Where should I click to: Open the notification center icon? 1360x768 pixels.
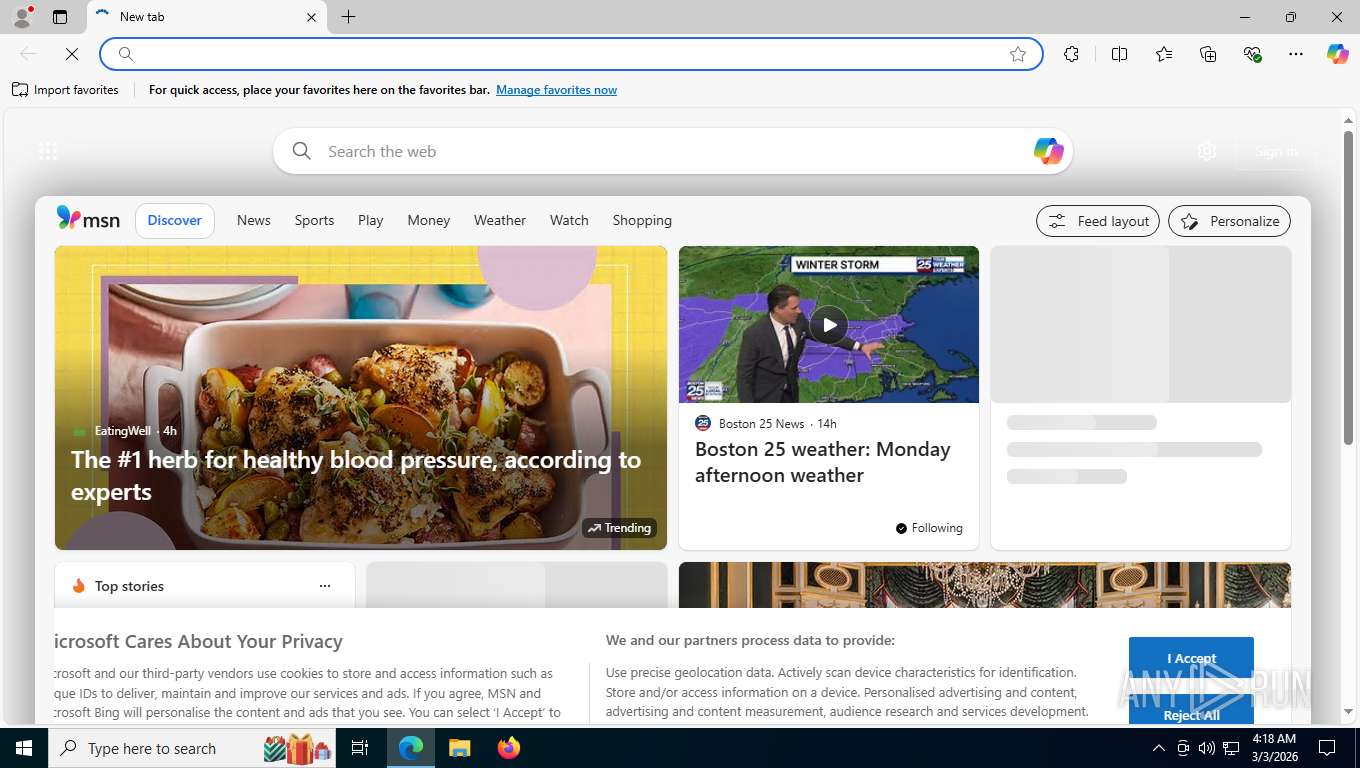[1327, 748]
